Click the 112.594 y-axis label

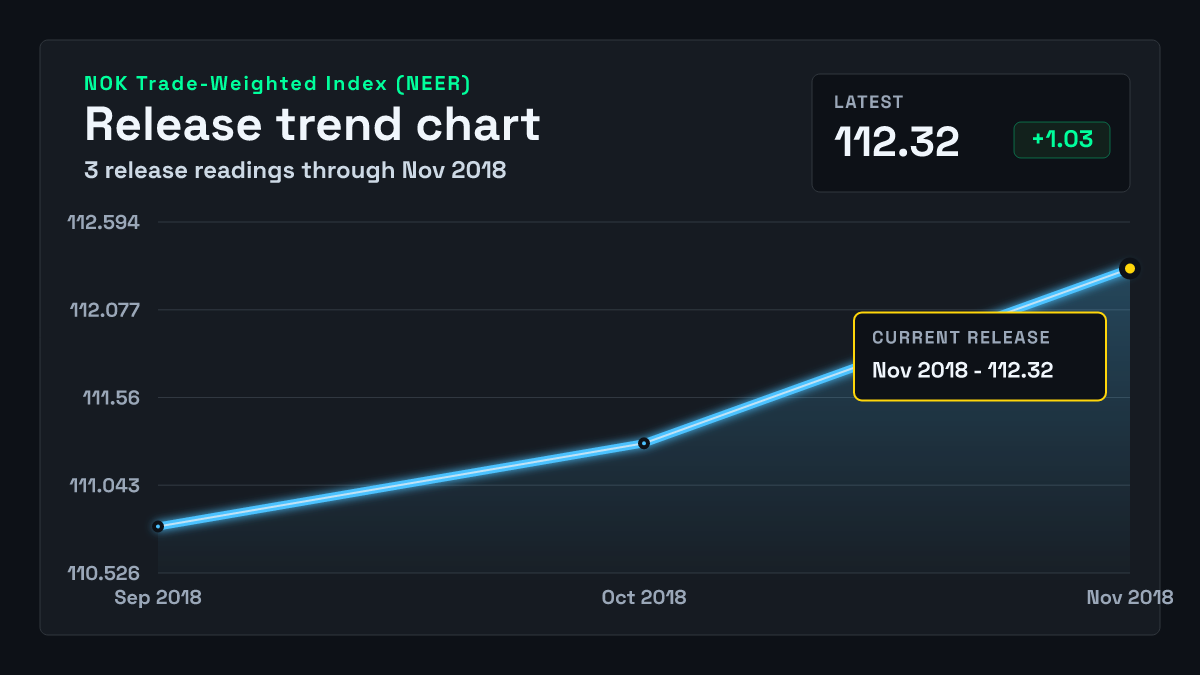pyautogui.click(x=104, y=222)
